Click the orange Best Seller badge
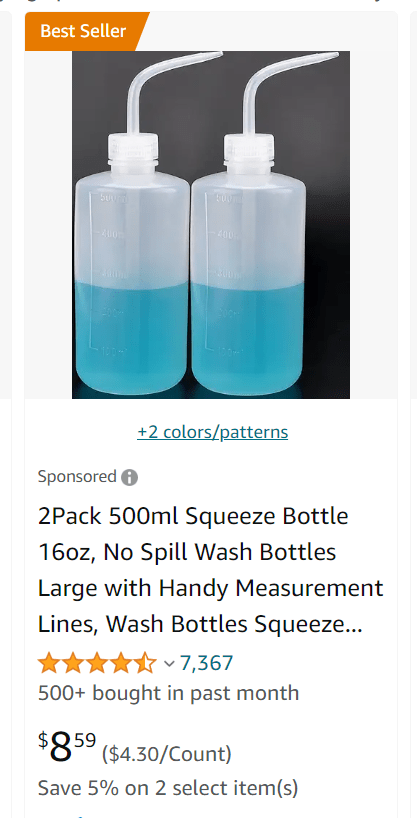This screenshot has width=417, height=818. (84, 31)
